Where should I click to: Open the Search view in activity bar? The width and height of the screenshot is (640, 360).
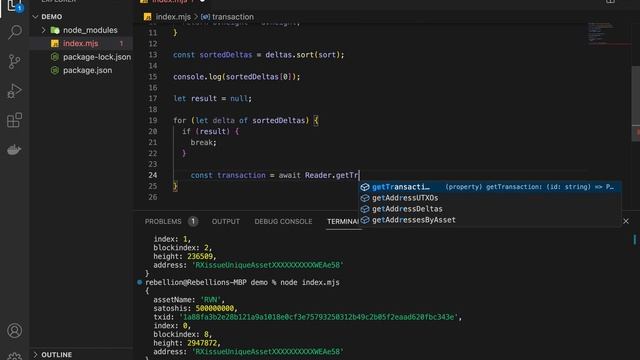coord(15,32)
